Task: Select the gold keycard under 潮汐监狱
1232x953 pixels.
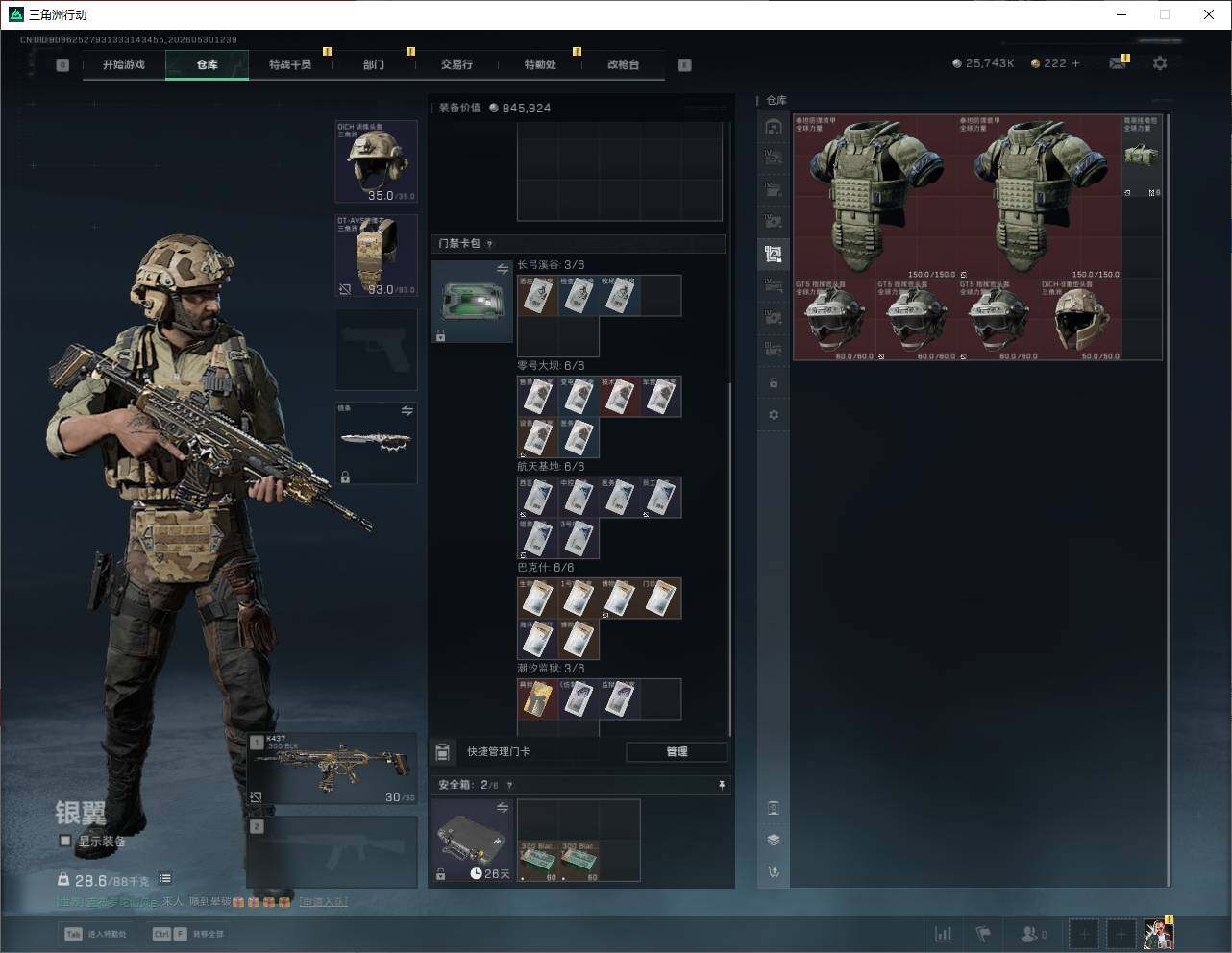Action: click(x=538, y=699)
